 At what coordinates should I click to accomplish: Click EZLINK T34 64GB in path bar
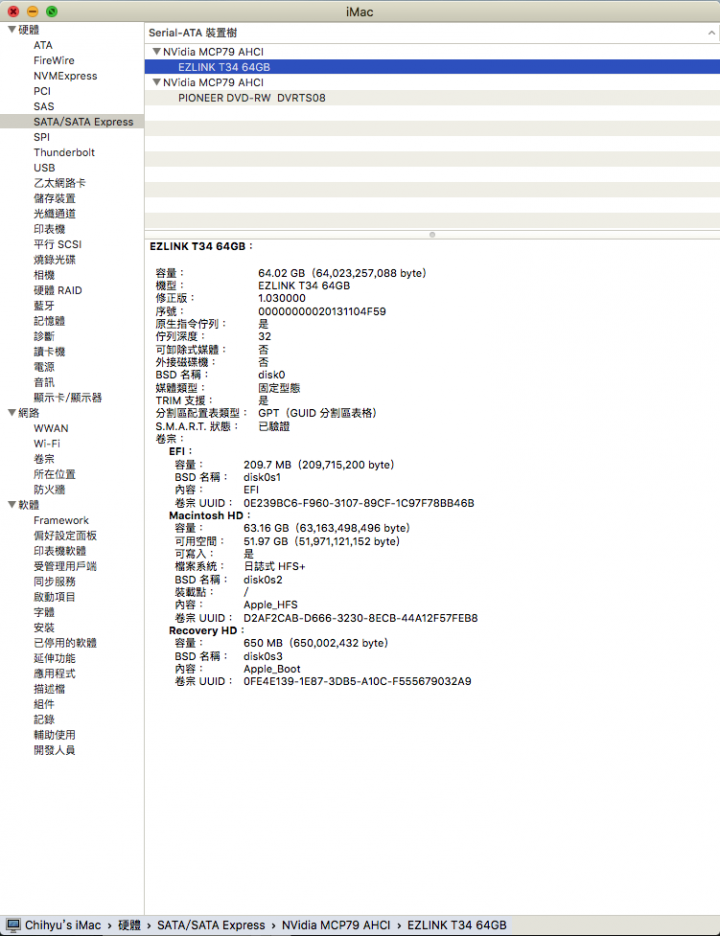[457, 925]
